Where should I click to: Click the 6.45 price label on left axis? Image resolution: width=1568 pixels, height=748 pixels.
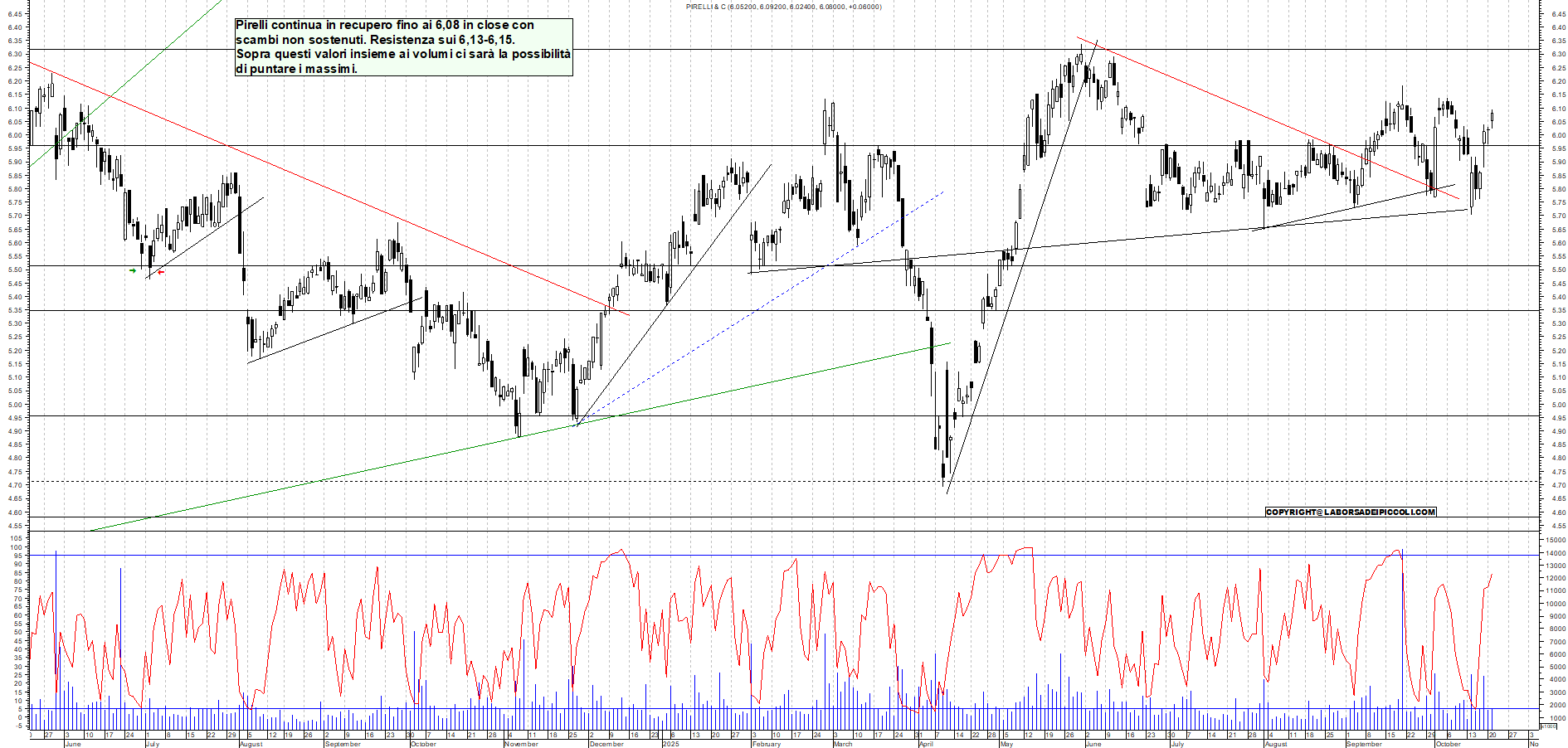point(15,14)
